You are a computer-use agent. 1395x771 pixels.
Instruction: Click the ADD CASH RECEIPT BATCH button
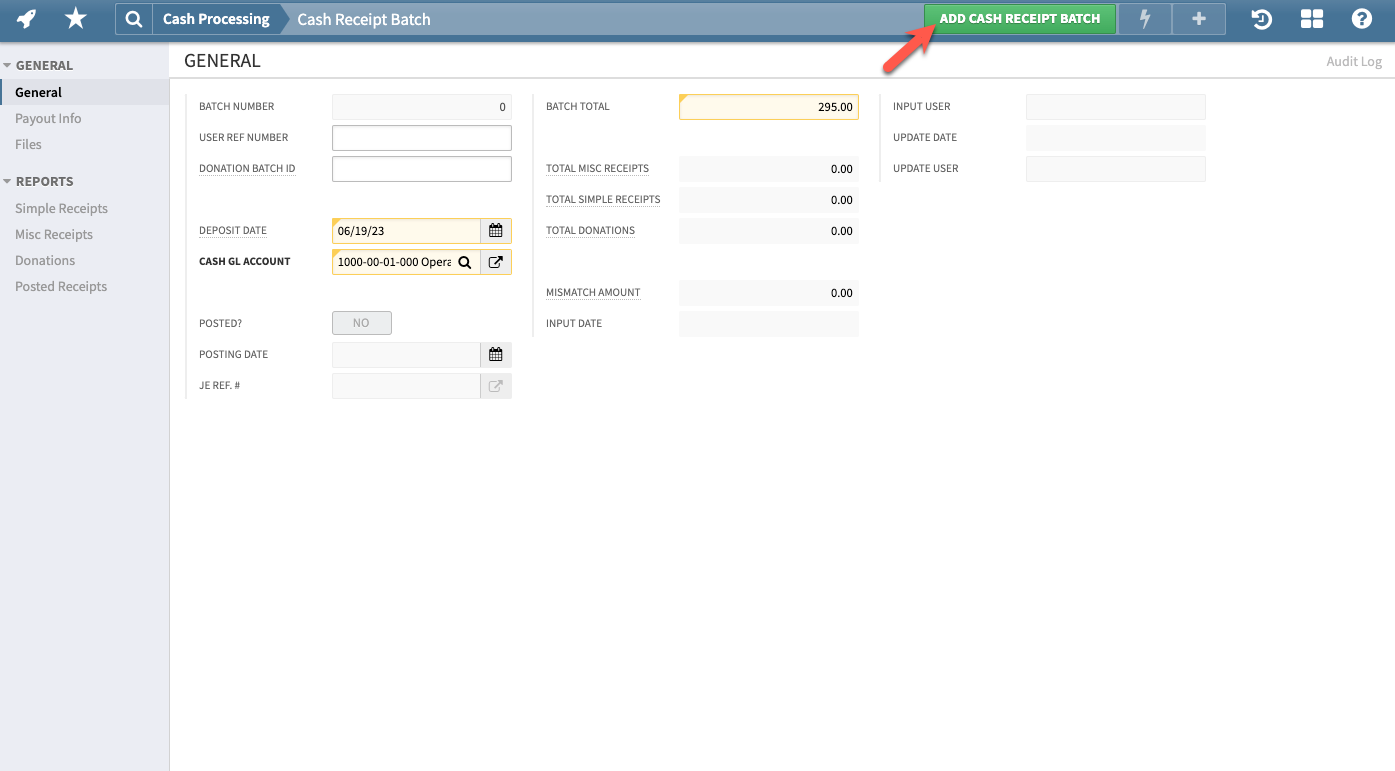(1019, 18)
